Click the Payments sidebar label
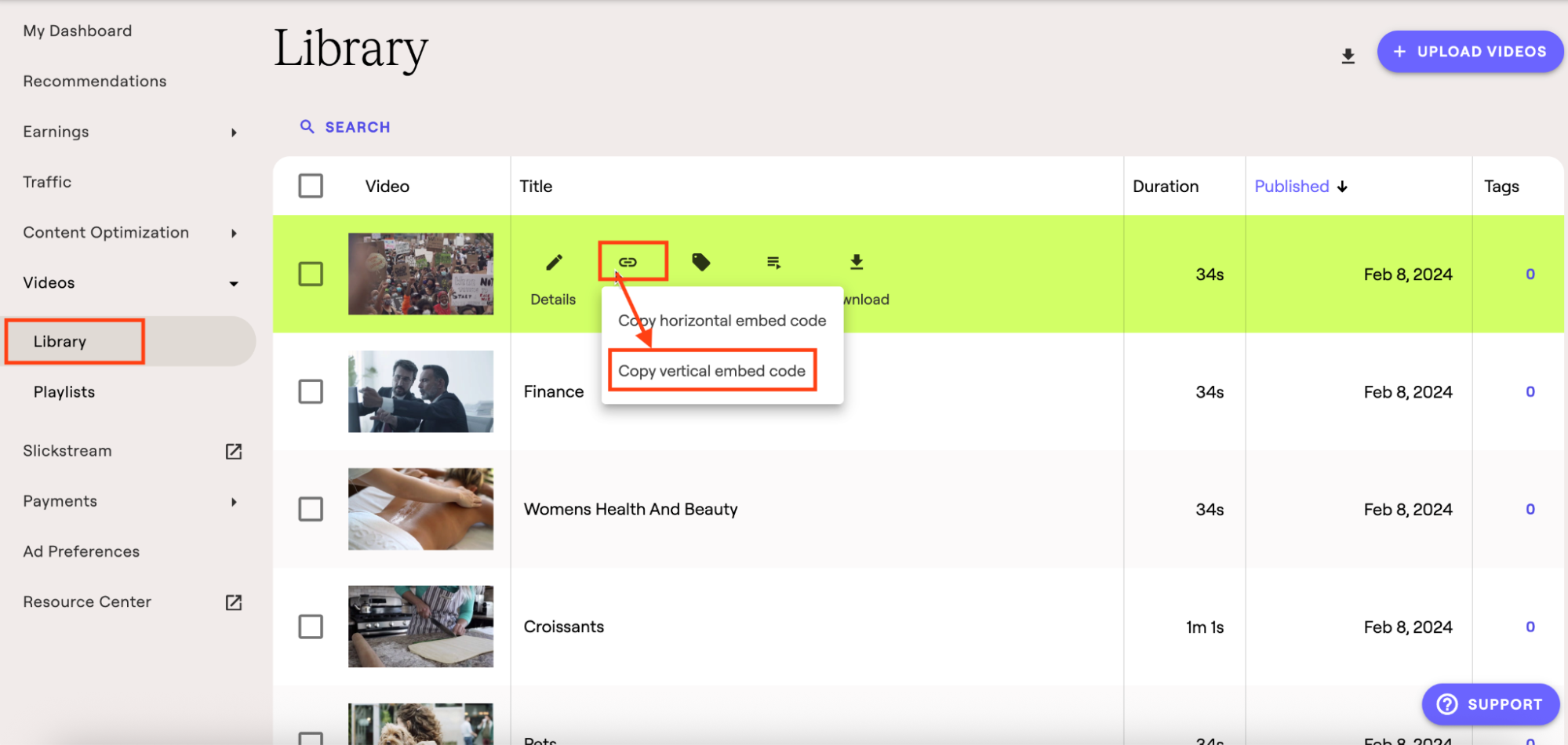The width and height of the screenshot is (1568, 745). [60, 501]
